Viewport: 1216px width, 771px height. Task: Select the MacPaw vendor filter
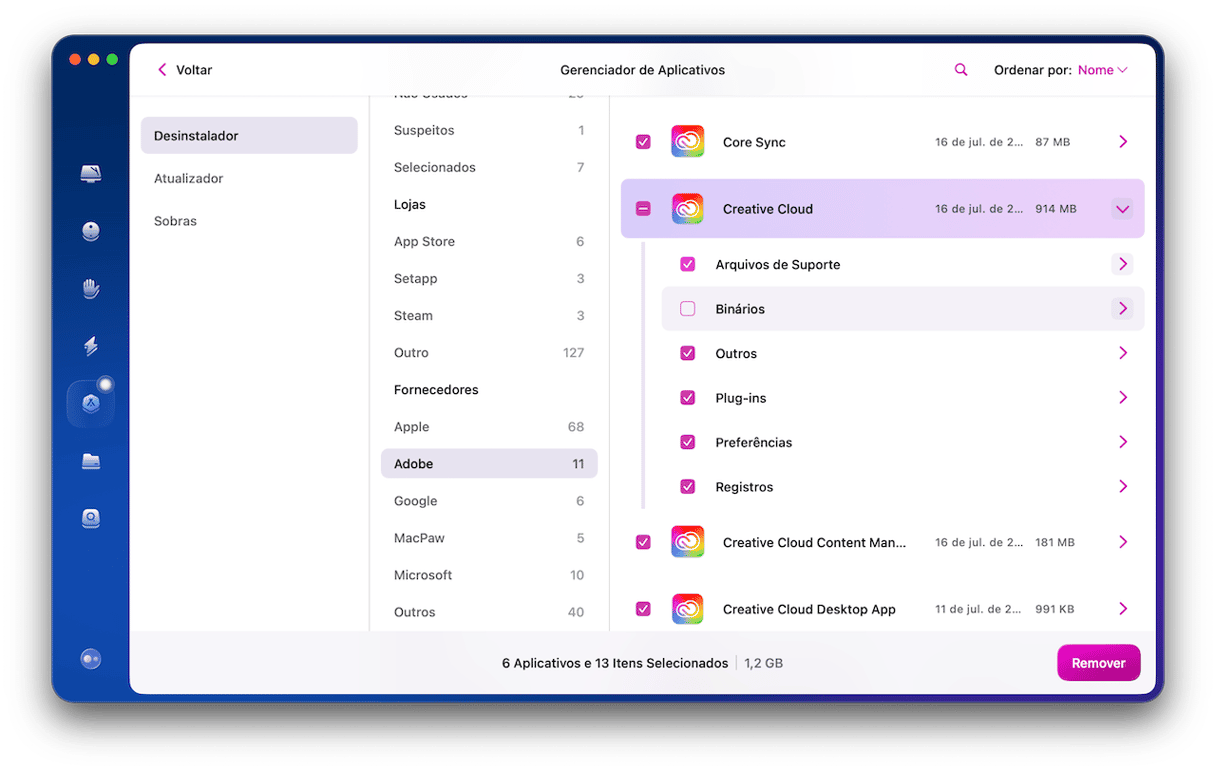(489, 538)
